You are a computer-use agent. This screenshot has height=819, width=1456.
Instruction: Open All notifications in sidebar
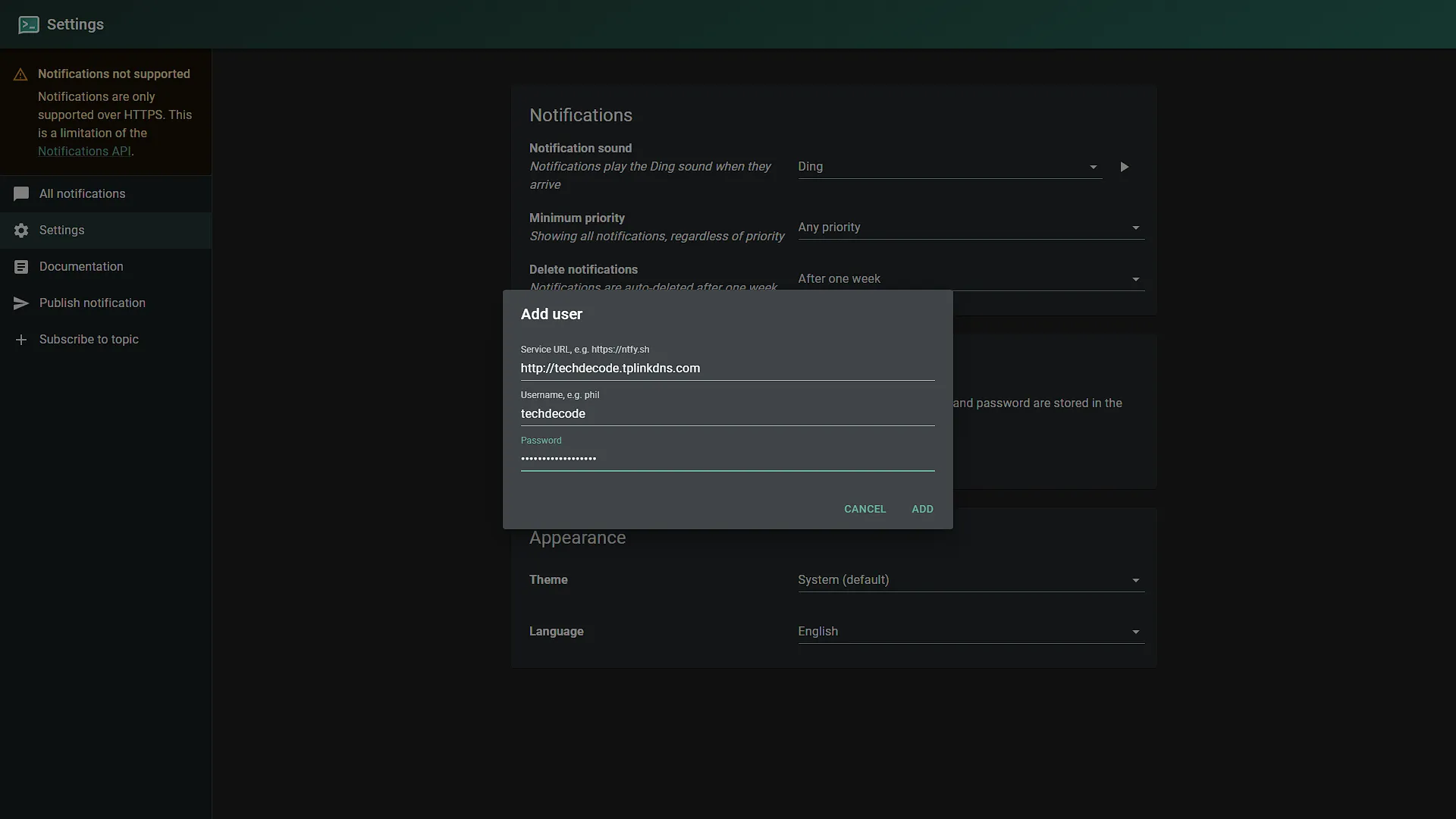105,194
